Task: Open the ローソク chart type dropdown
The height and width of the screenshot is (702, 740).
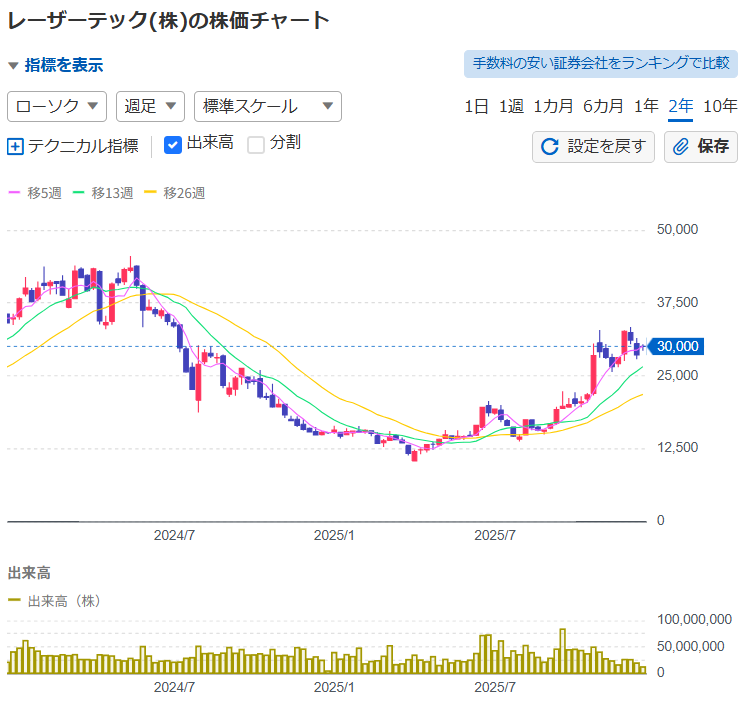Action: coord(57,106)
